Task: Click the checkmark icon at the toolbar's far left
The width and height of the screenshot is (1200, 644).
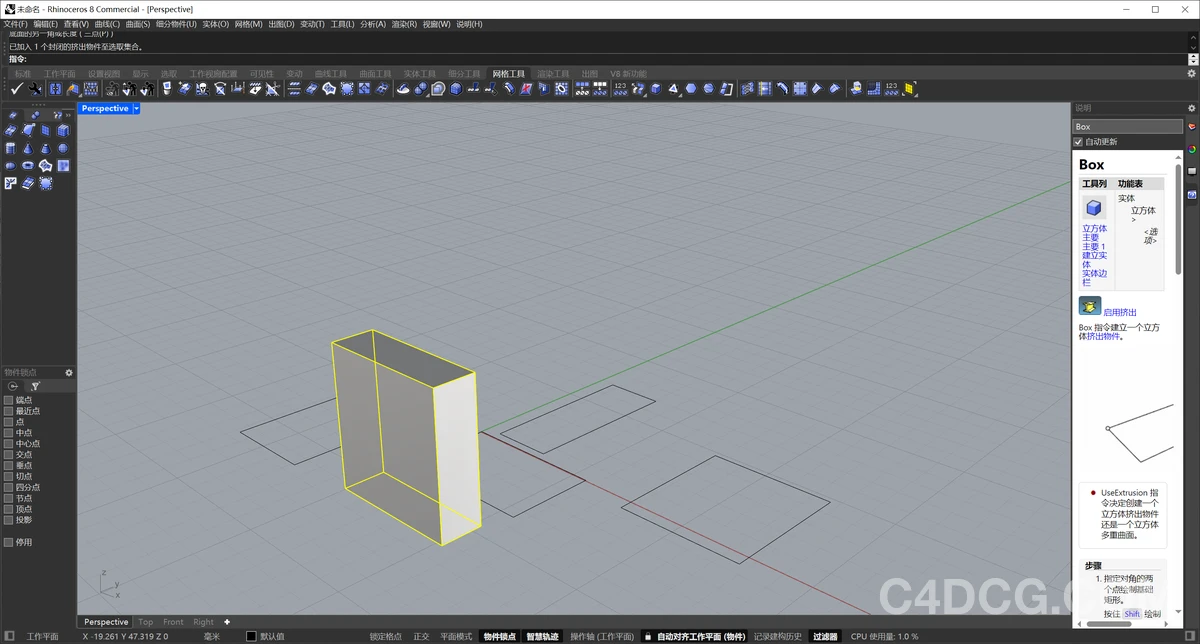Action: (x=15, y=88)
